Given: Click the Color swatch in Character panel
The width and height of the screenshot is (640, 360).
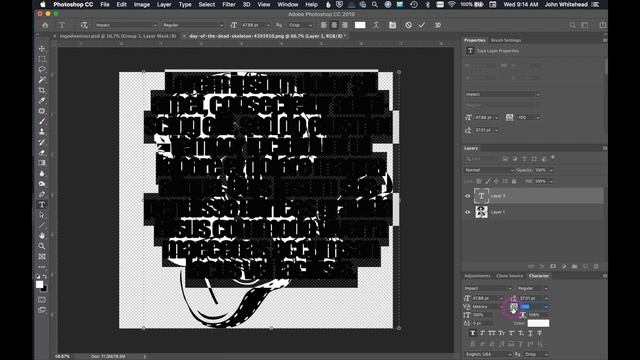Looking at the screenshot, I should (x=538, y=323).
